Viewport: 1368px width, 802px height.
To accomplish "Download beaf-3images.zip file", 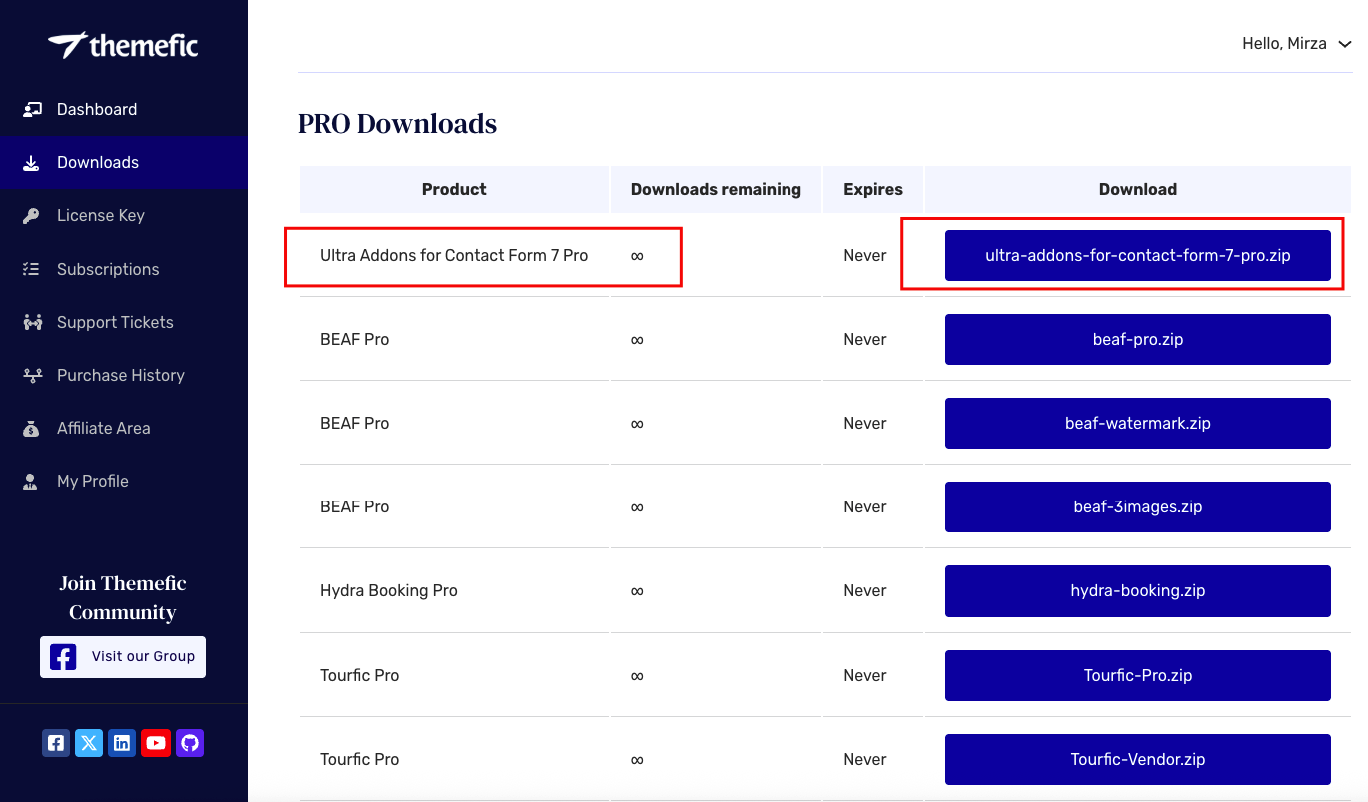I will (1137, 506).
